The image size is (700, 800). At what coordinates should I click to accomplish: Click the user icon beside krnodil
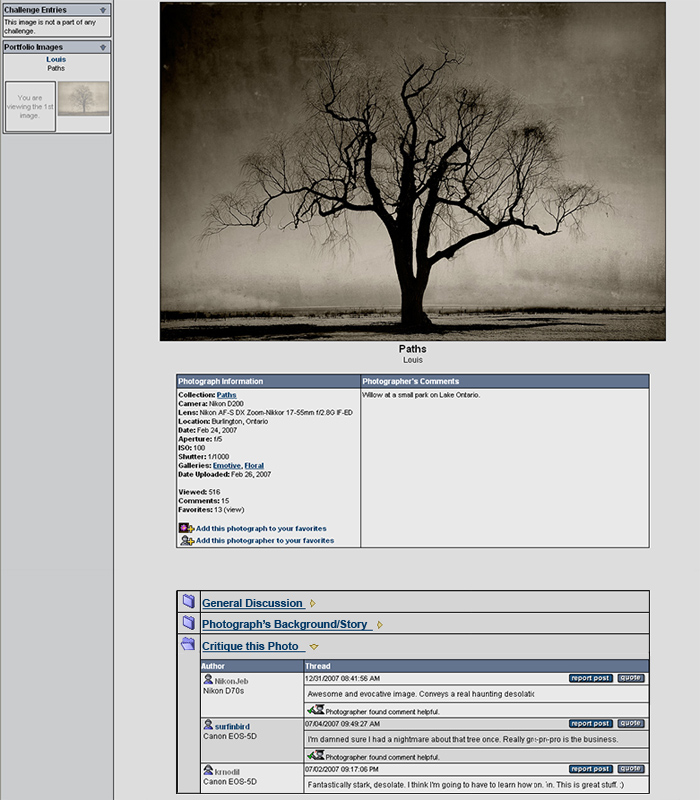208,770
